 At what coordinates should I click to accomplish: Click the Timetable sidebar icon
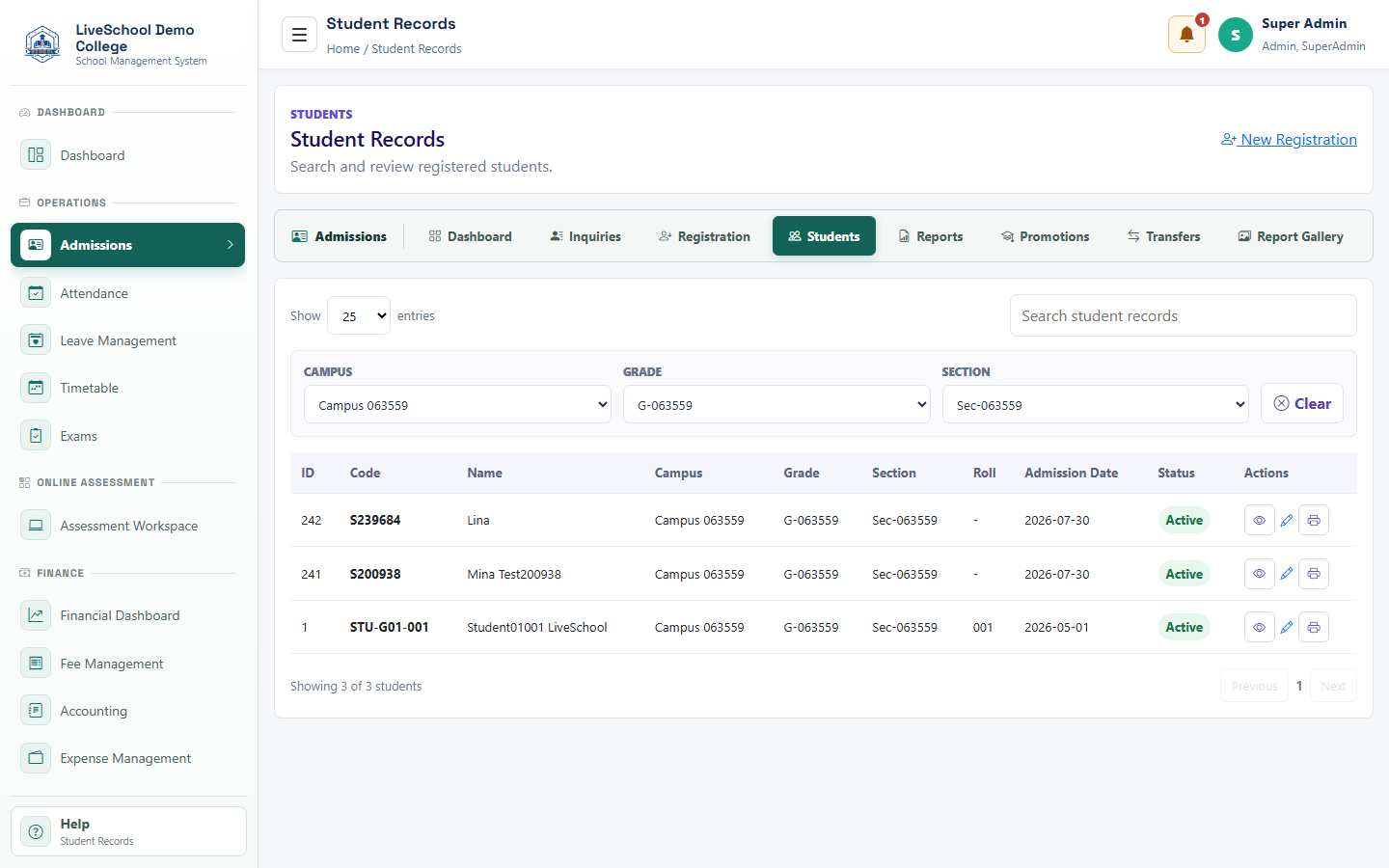[x=36, y=388]
